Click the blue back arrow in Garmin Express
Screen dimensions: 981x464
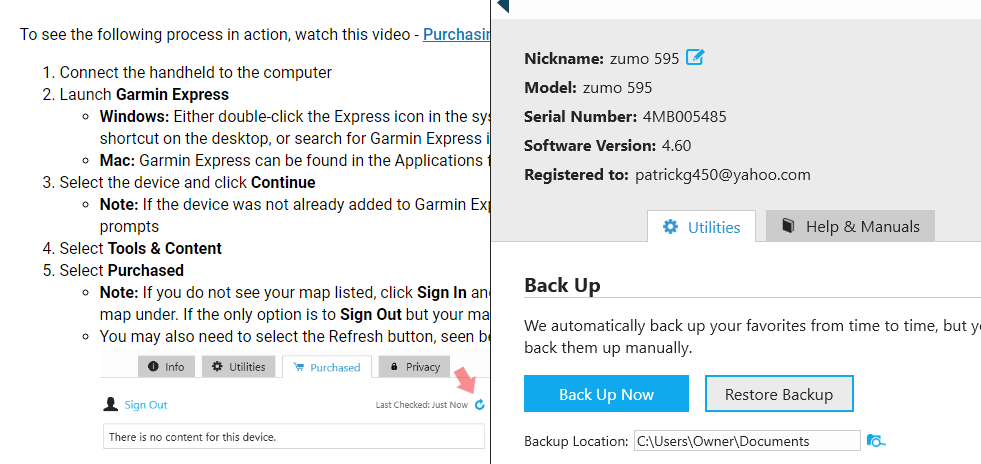tap(503, 6)
